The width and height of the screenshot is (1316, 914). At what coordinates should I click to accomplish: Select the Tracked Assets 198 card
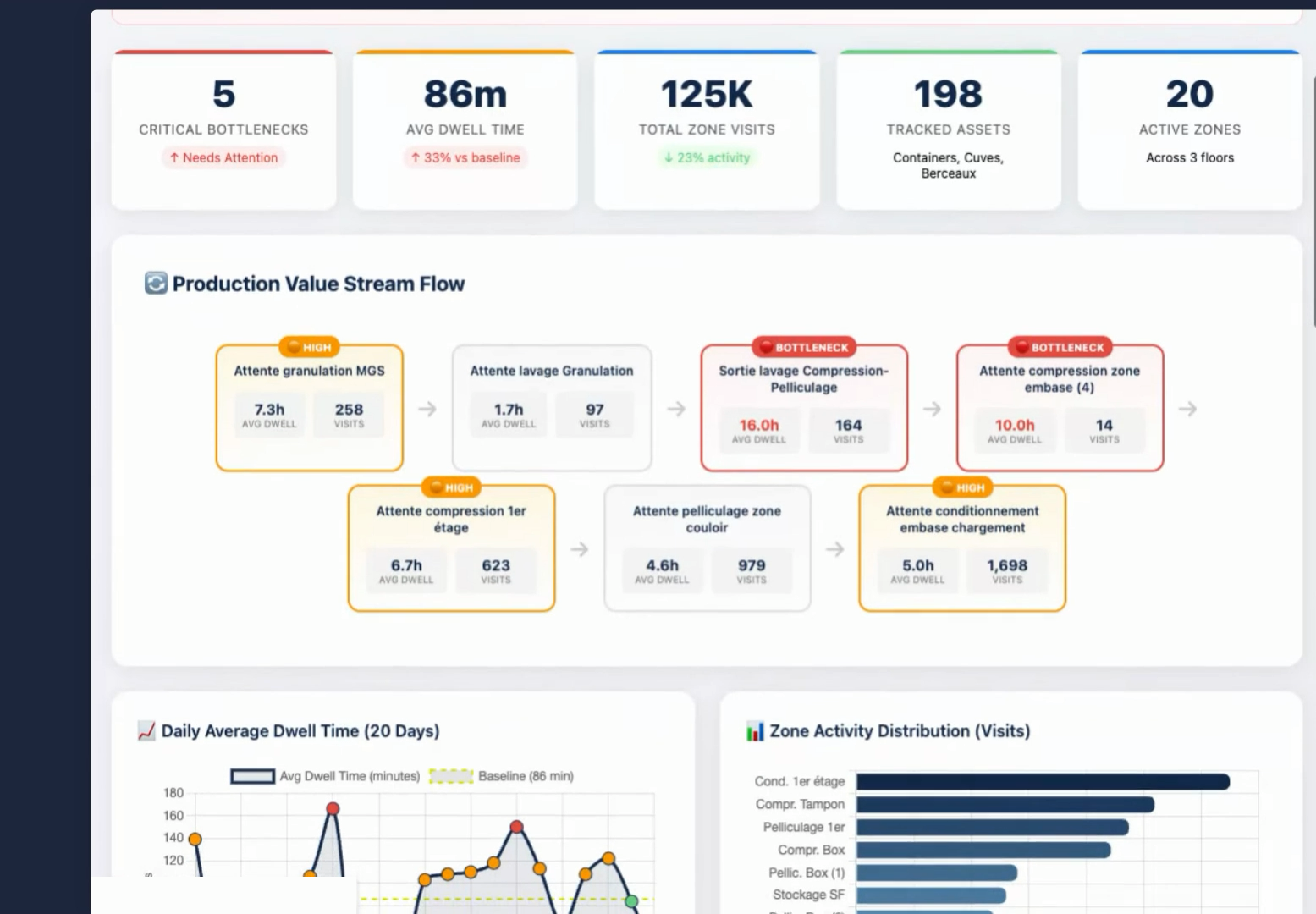pyautogui.click(x=949, y=129)
